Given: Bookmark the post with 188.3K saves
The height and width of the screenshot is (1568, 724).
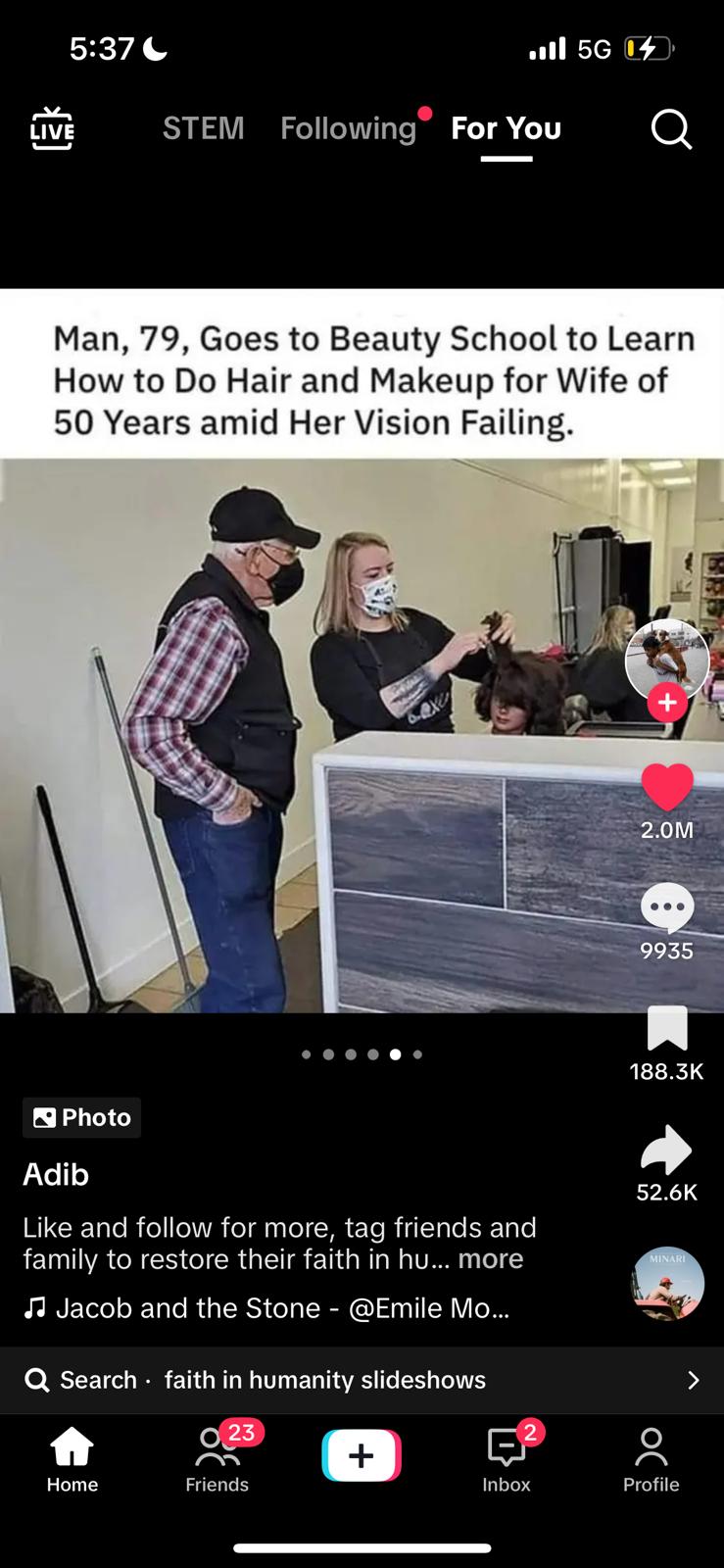Looking at the screenshot, I should pyautogui.click(x=667, y=1028).
